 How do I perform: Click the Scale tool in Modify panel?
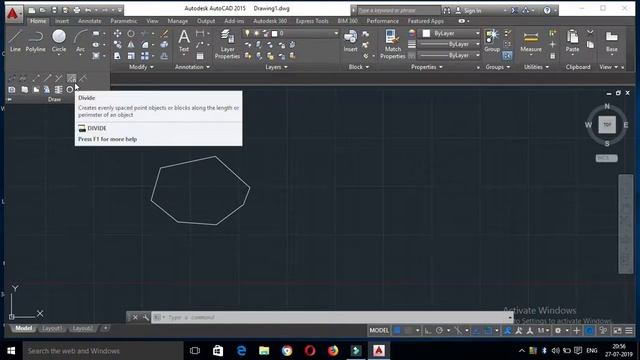click(x=131, y=56)
